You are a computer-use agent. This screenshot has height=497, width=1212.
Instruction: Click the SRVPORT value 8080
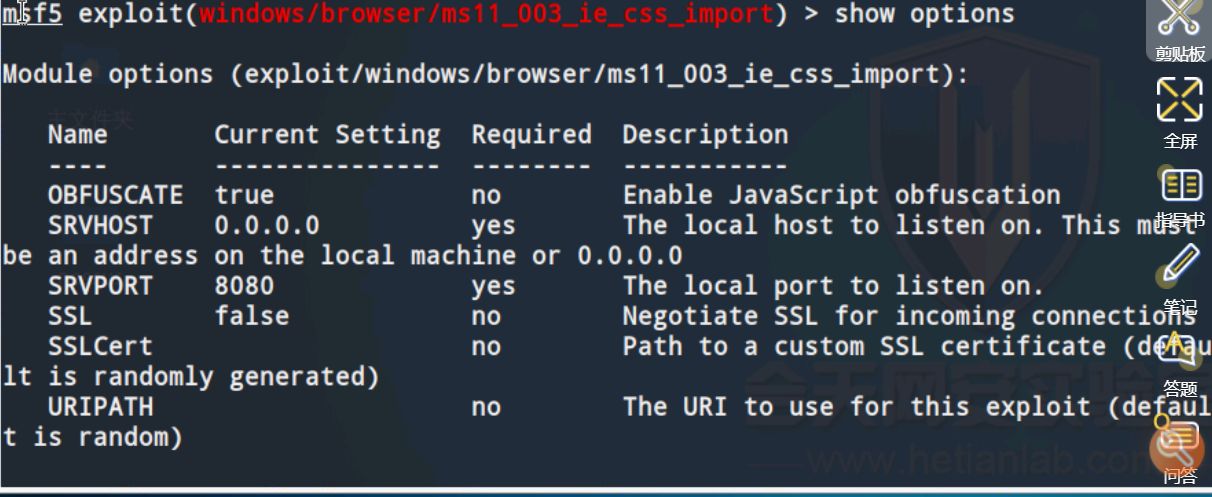point(244,286)
